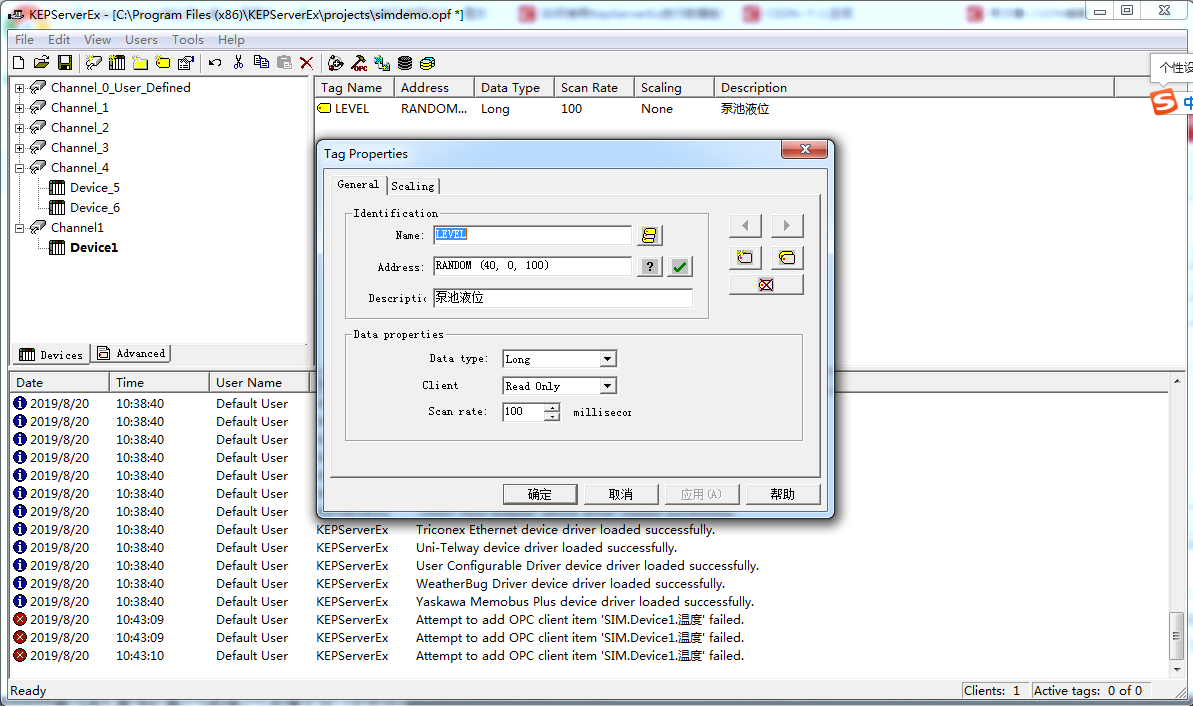Click the Scan Rate column header
The image size is (1193, 706).
[594, 87]
